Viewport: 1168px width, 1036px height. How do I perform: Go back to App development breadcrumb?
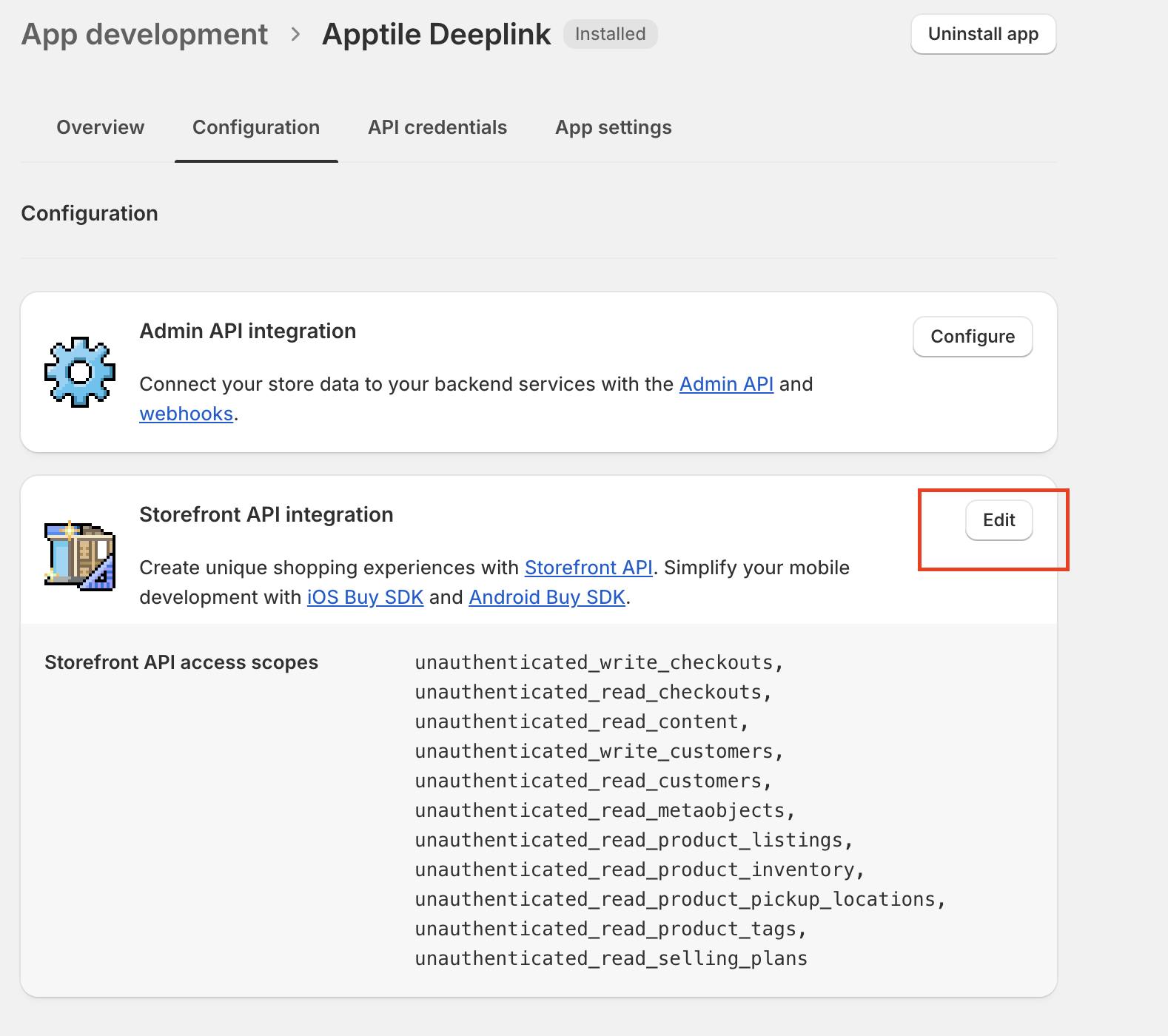click(144, 34)
